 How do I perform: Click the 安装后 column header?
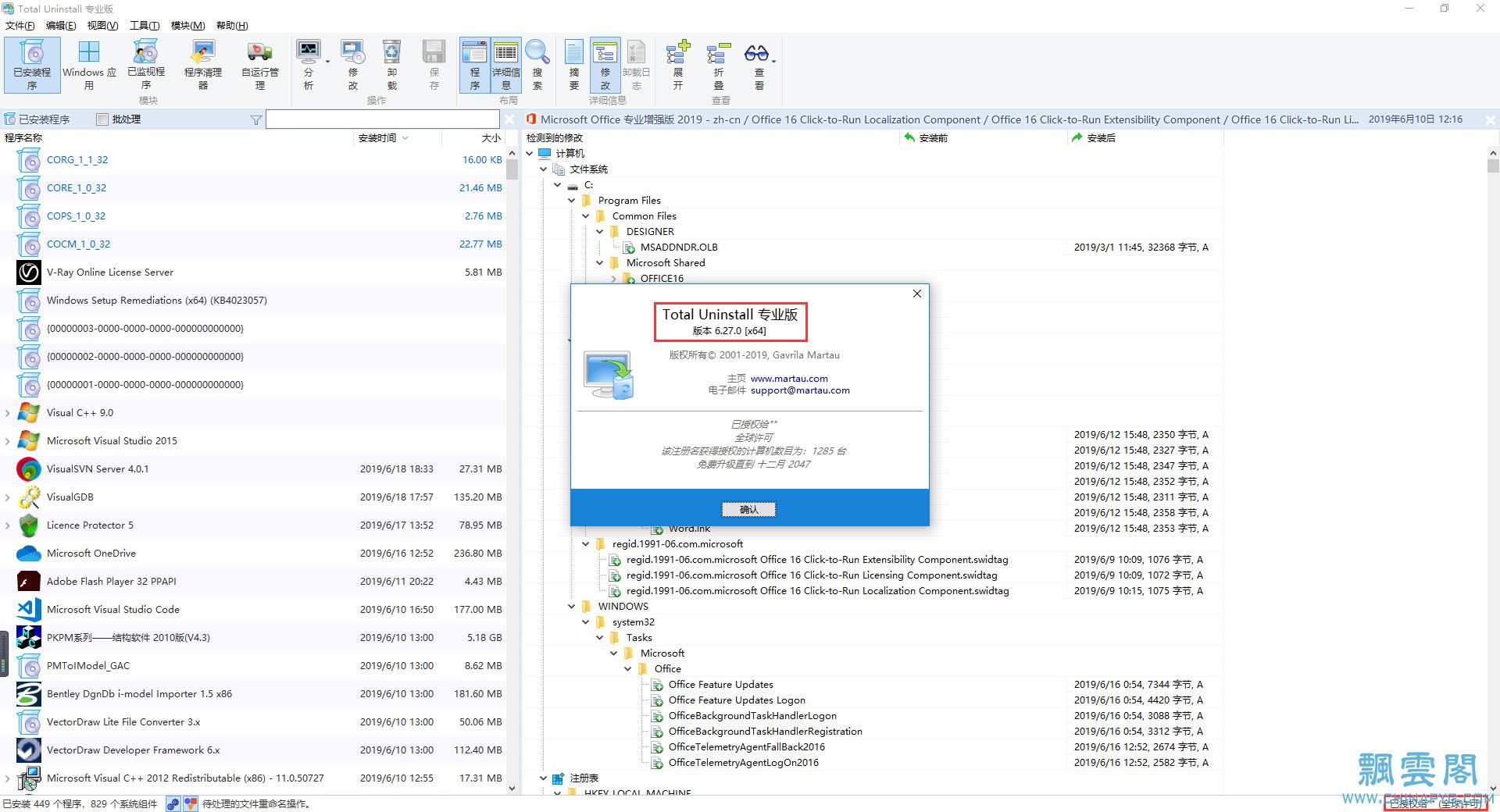tap(1145, 138)
